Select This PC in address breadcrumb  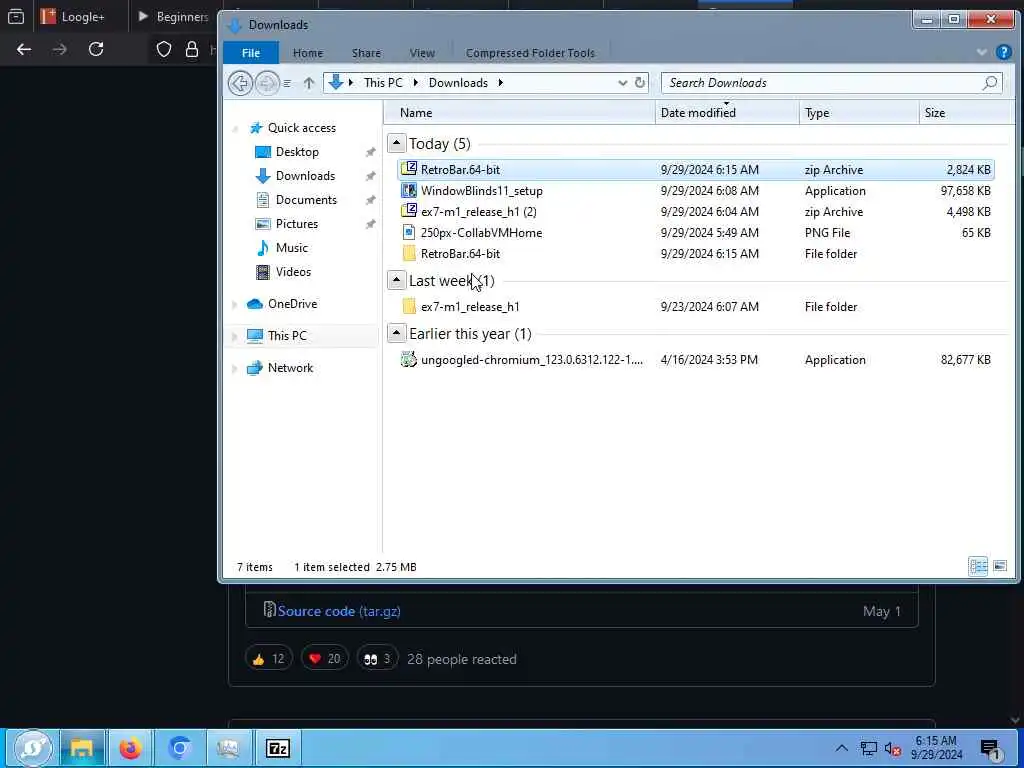click(x=383, y=83)
